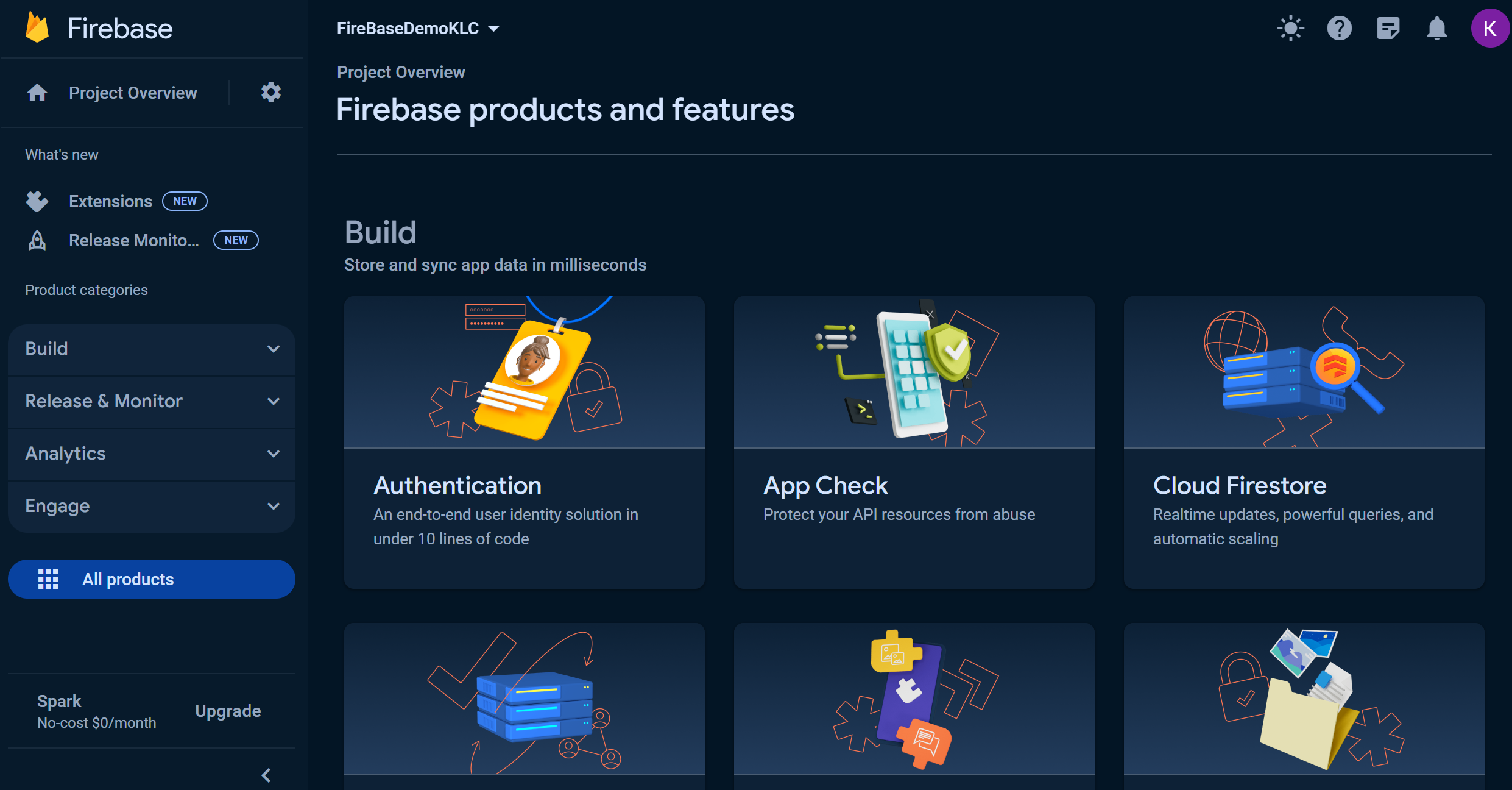Select All products in the sidebar
The width and height of the screenshot is (1512, 790).
pos(152,579)
